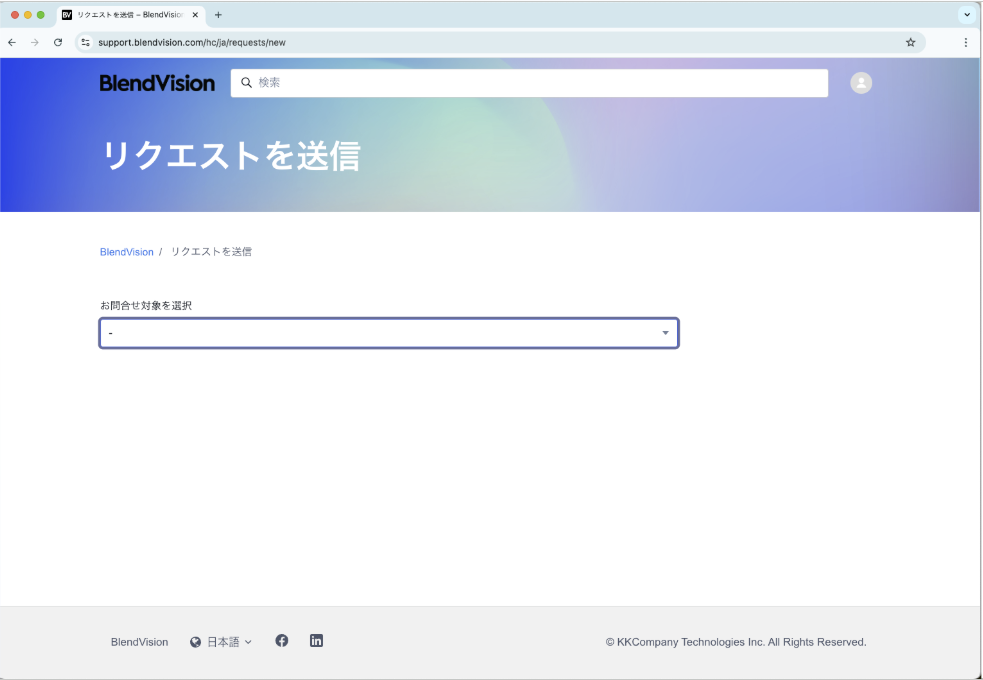
Task: Click the search magnifier icon
Action: [x=246, y=83]
